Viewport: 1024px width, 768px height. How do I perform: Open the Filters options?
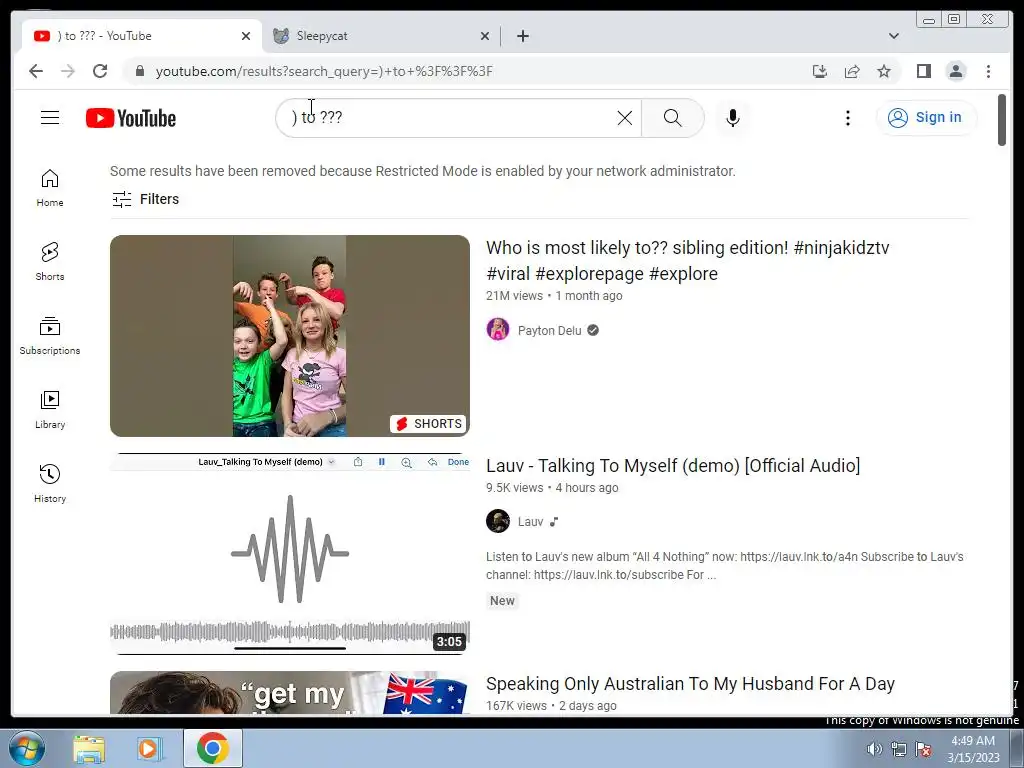(145, 199)
